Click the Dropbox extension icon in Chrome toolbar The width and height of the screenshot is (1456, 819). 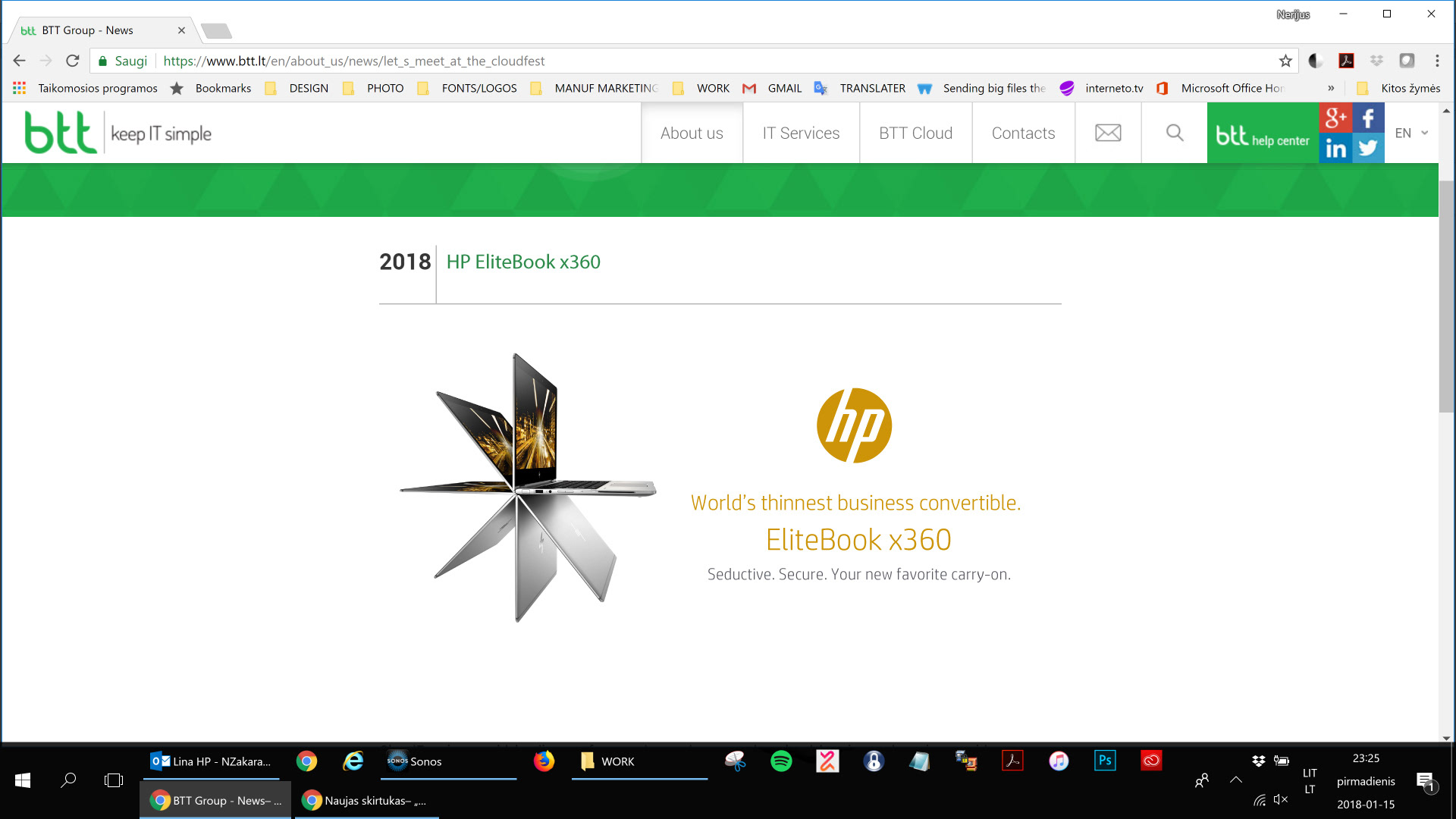[1376, 61]
